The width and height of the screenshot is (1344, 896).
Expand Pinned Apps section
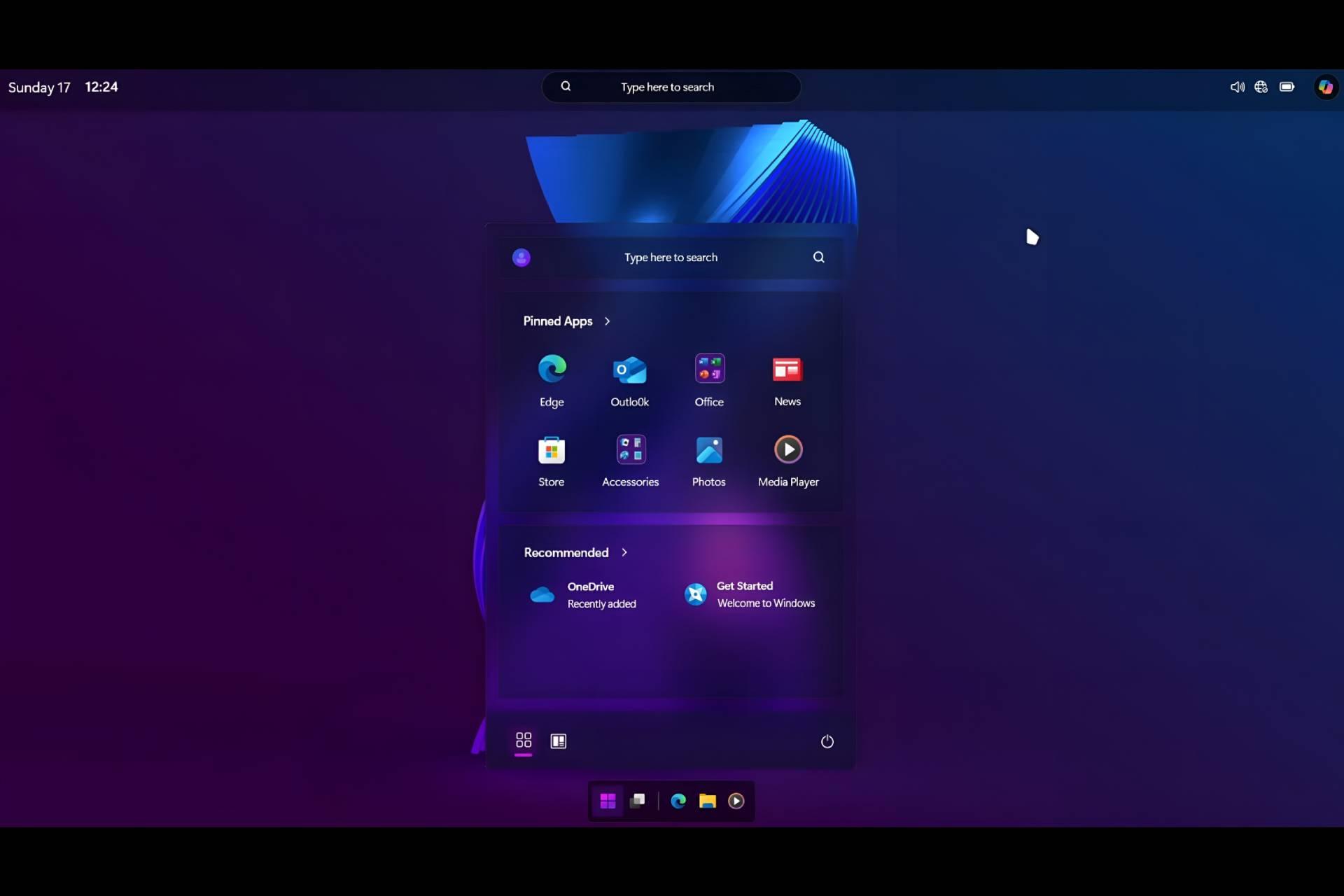608,321
